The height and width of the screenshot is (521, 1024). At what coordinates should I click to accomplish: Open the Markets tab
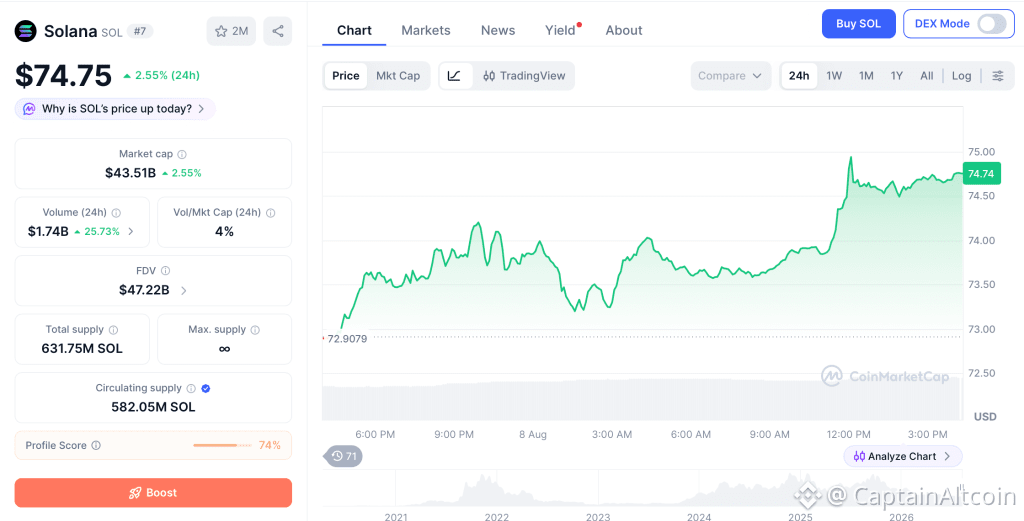426,30
